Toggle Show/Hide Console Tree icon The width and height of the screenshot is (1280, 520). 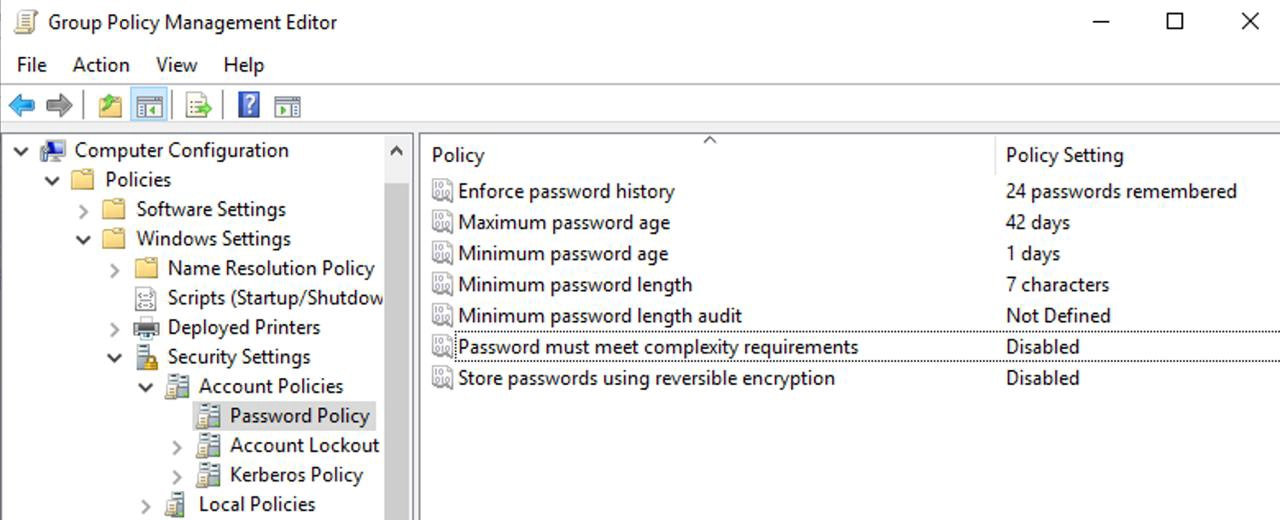click(x=150, y=105)
